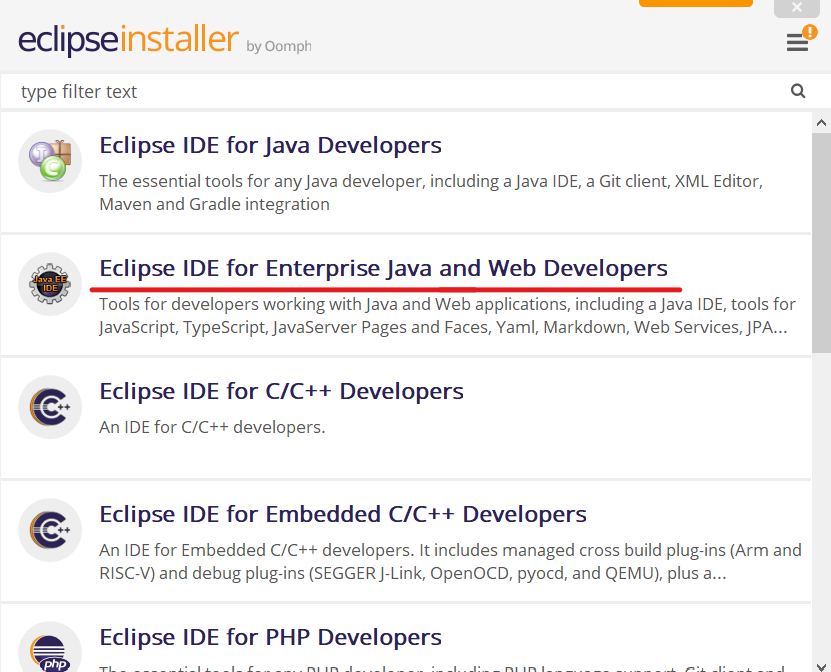Click the PHP Developers package icon
Screen dimensions: 831x672
coord(50,648)
